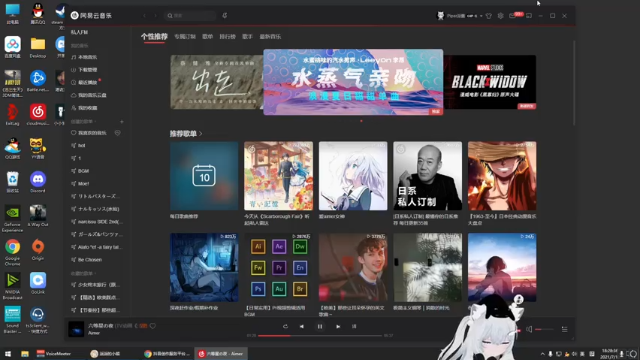The height and width of the screenshot is (360, 640).
Task: Switch to the 歌单 tab
Action: [207, 36]
